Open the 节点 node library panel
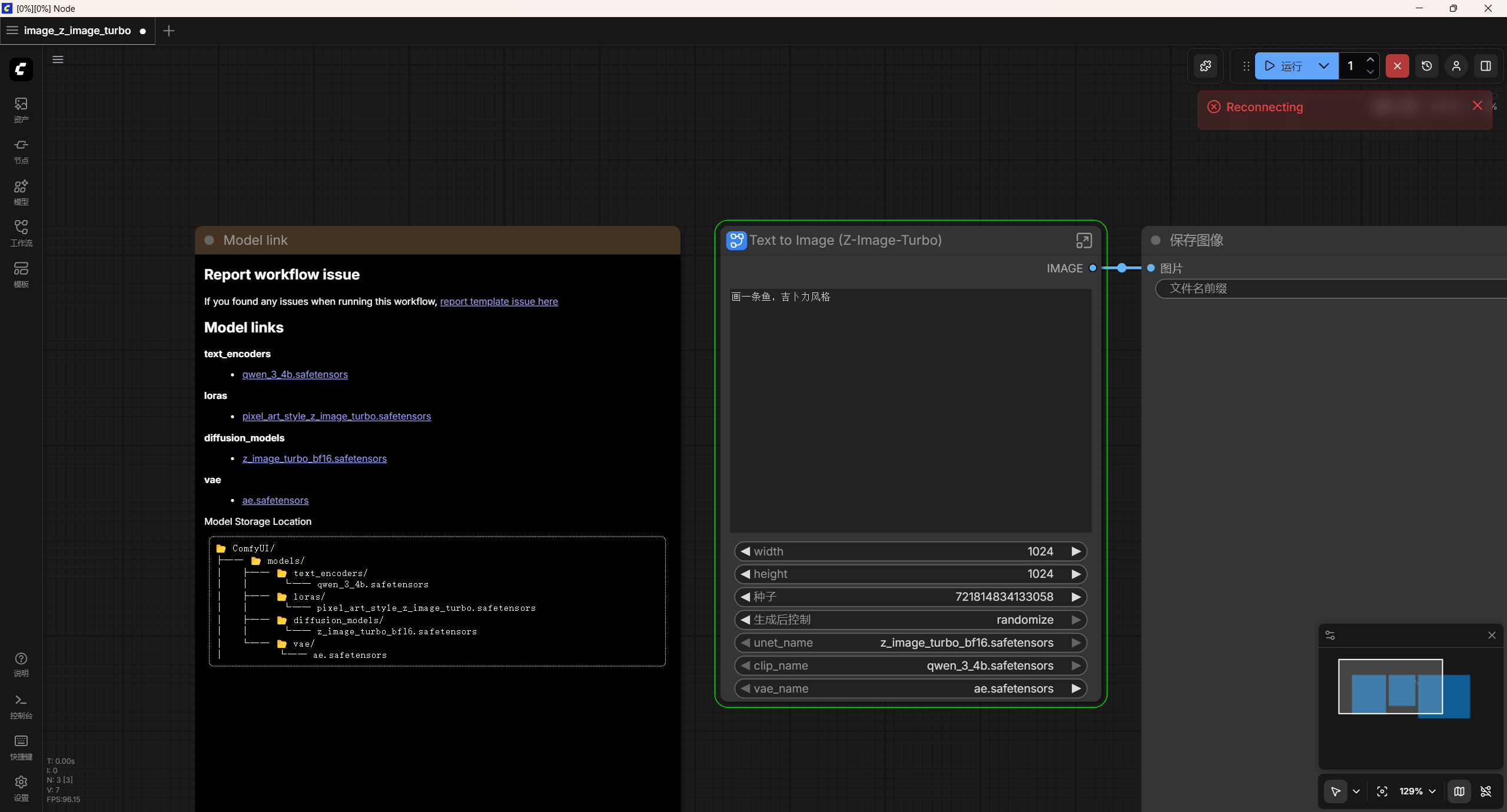 coord(21,151)
